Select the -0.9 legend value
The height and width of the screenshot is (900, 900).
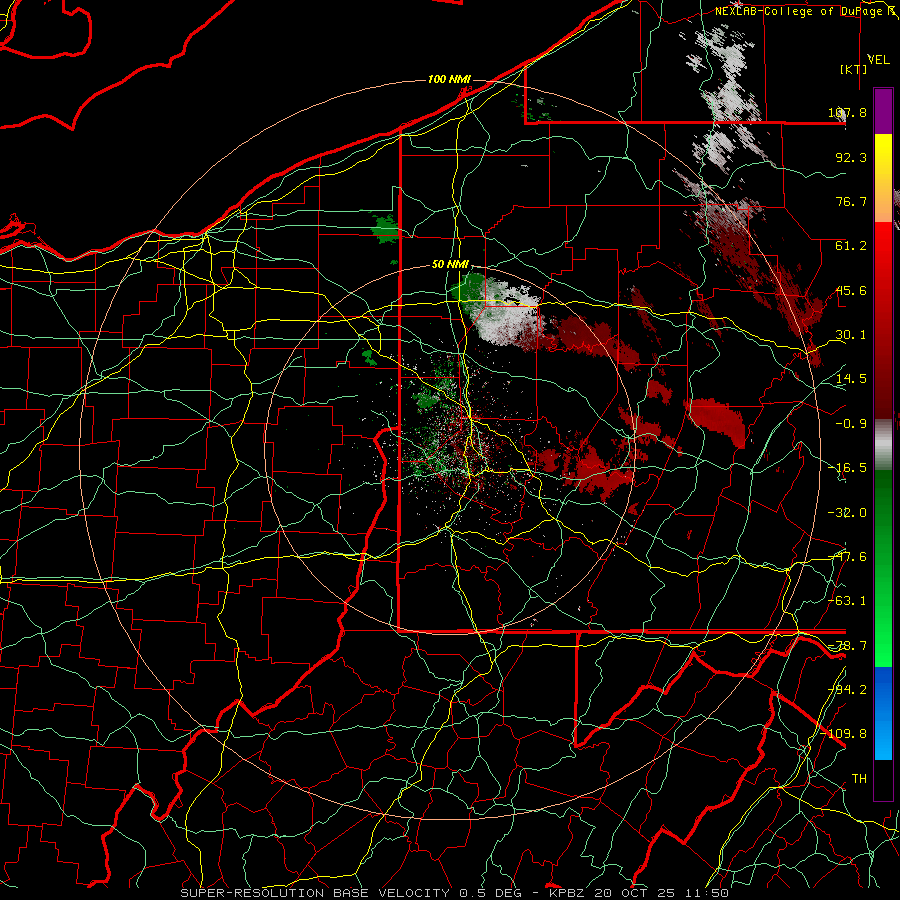851,424
